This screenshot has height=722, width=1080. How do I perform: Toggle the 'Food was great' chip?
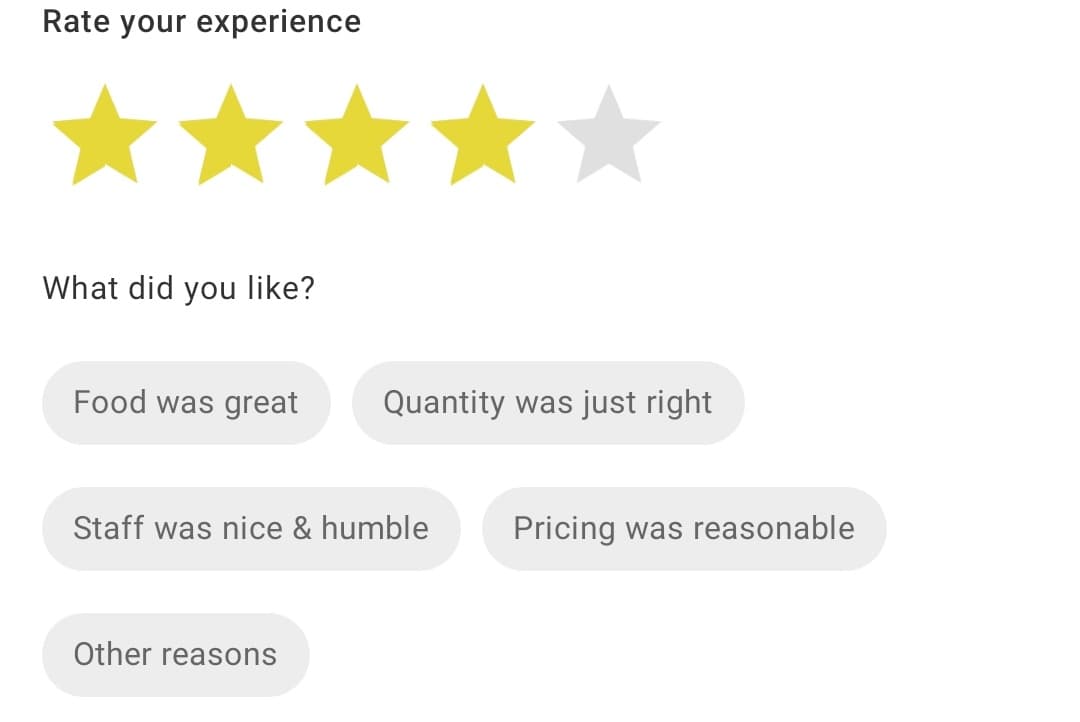click(186, 402)
